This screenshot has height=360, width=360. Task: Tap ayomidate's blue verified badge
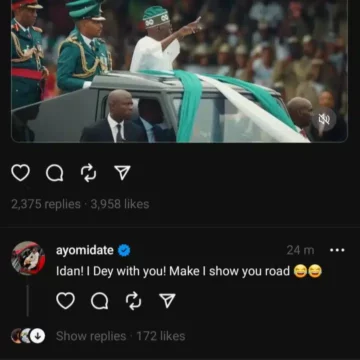(124, 251)
